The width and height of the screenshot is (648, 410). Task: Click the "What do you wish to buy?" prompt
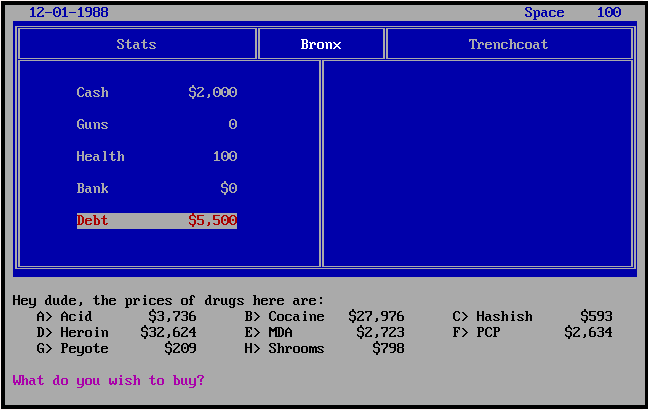[108, 380]
